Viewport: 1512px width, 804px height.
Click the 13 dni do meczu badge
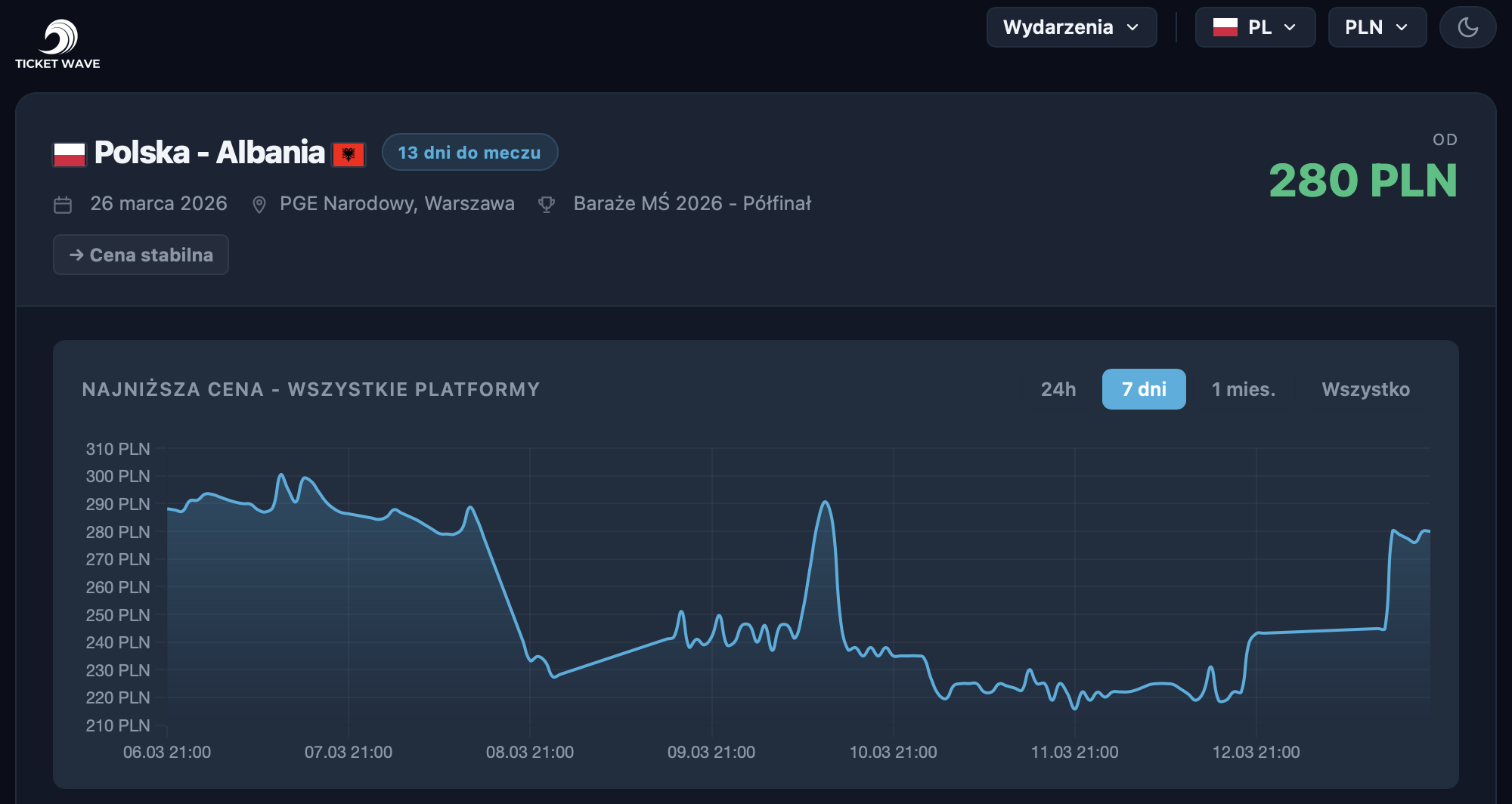(469, 153)
